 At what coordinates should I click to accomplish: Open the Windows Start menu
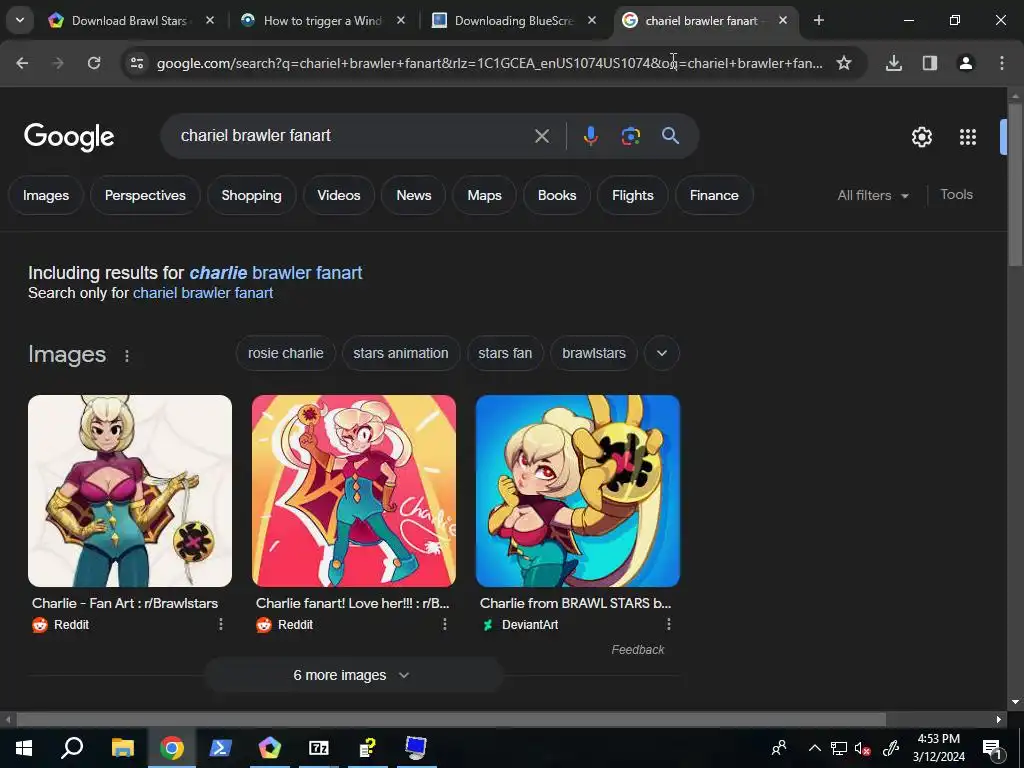pos(24,748)
